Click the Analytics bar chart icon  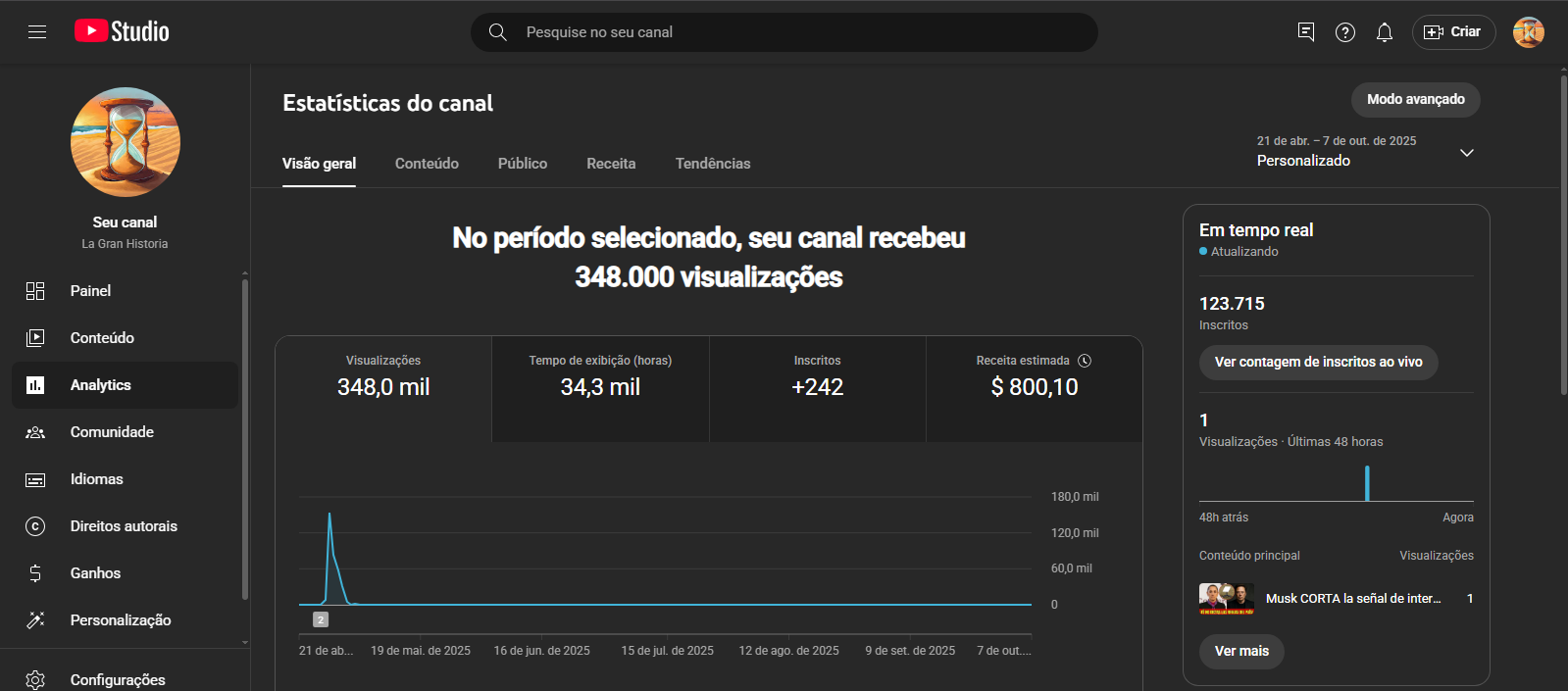tap(35, 385)
